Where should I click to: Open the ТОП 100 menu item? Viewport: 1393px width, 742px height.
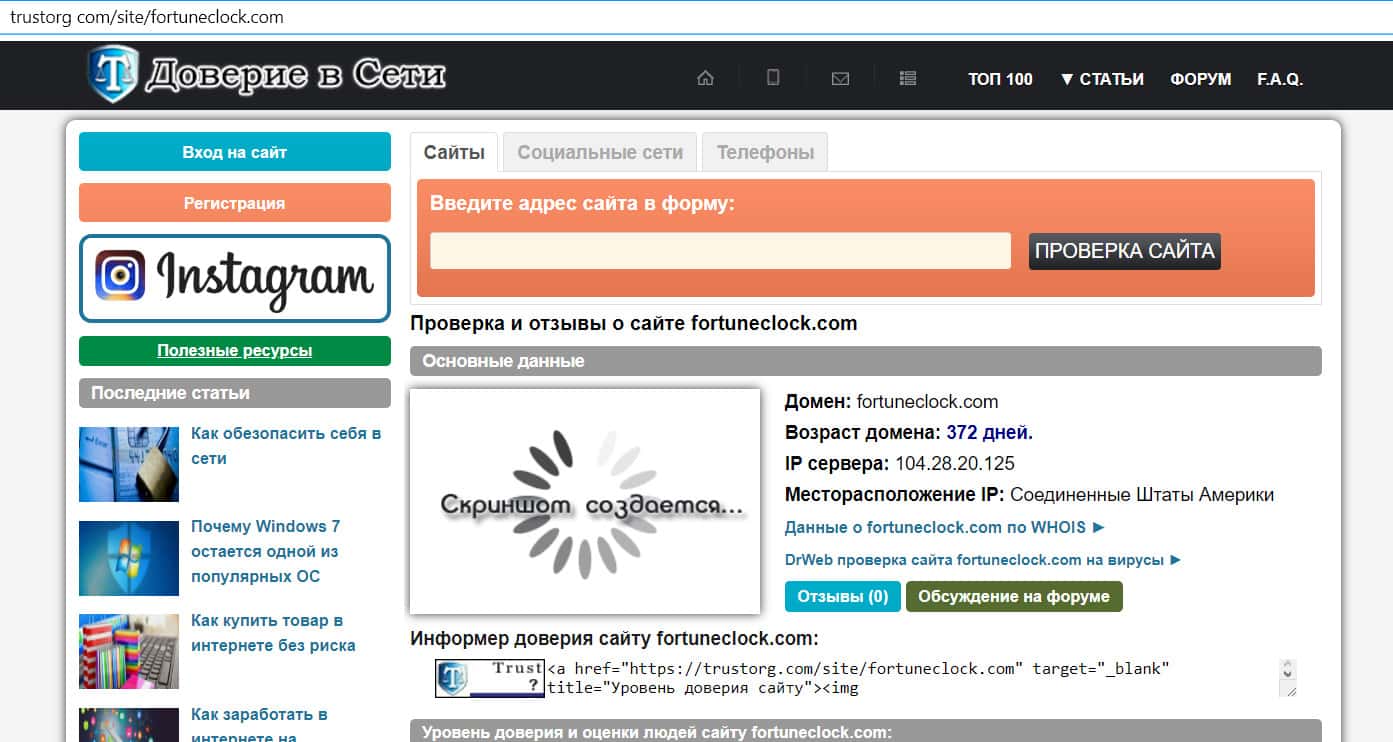(x=1000, y=79)
